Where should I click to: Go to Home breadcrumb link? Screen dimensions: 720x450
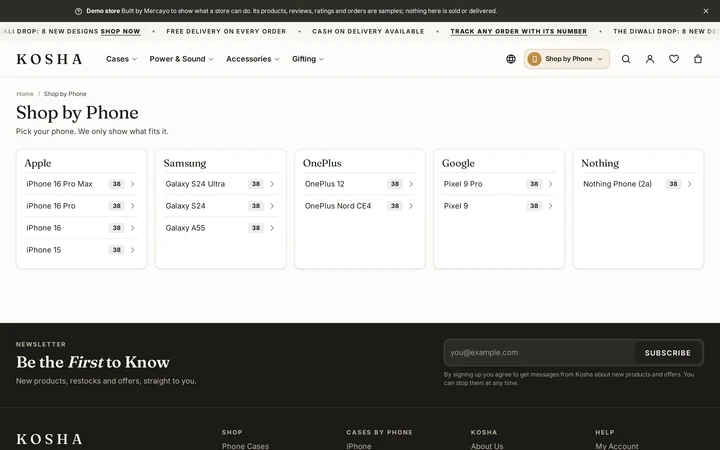pos(25,94)
